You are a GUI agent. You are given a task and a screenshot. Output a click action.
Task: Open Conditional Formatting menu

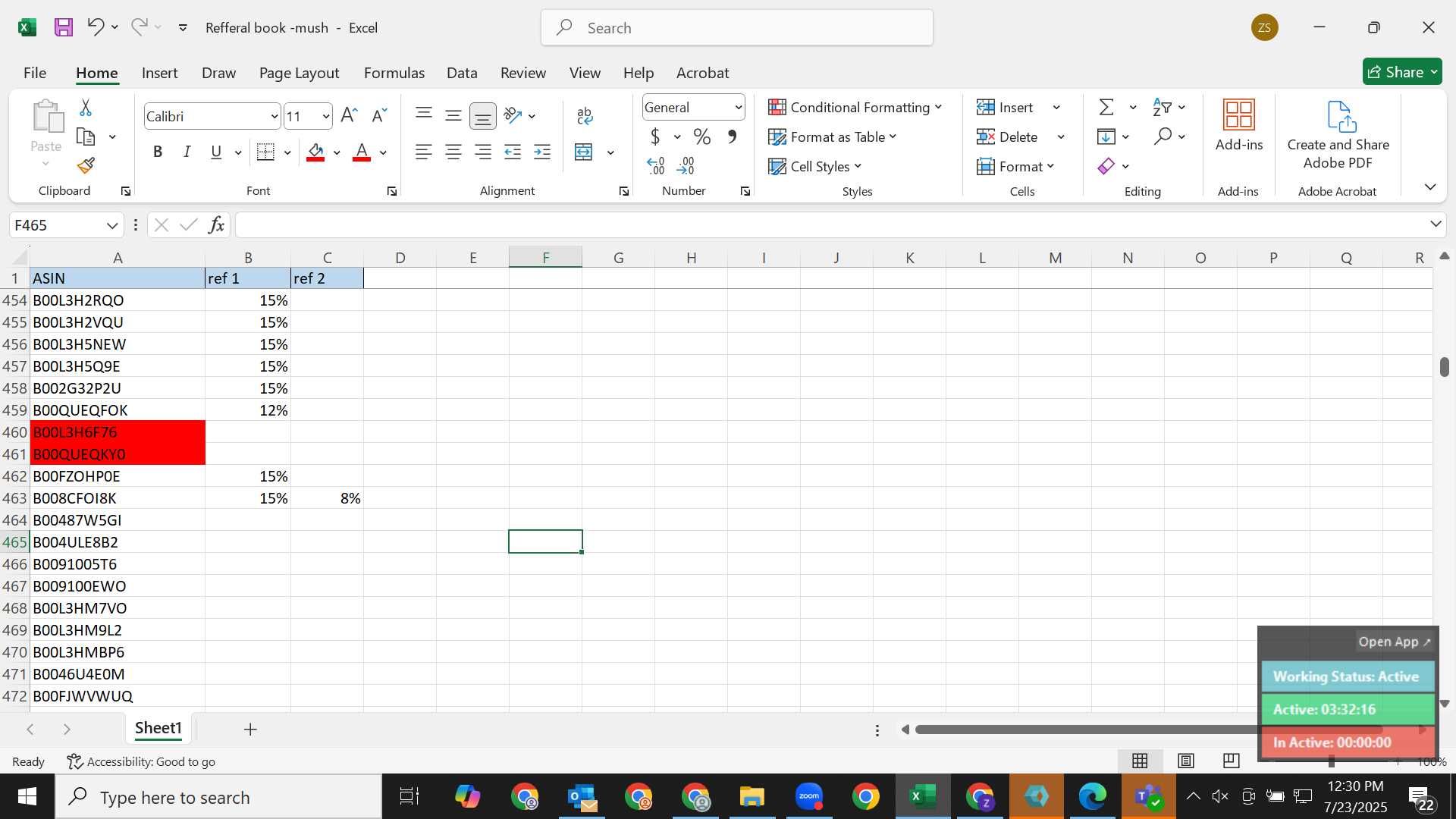(x=855, y=108)
